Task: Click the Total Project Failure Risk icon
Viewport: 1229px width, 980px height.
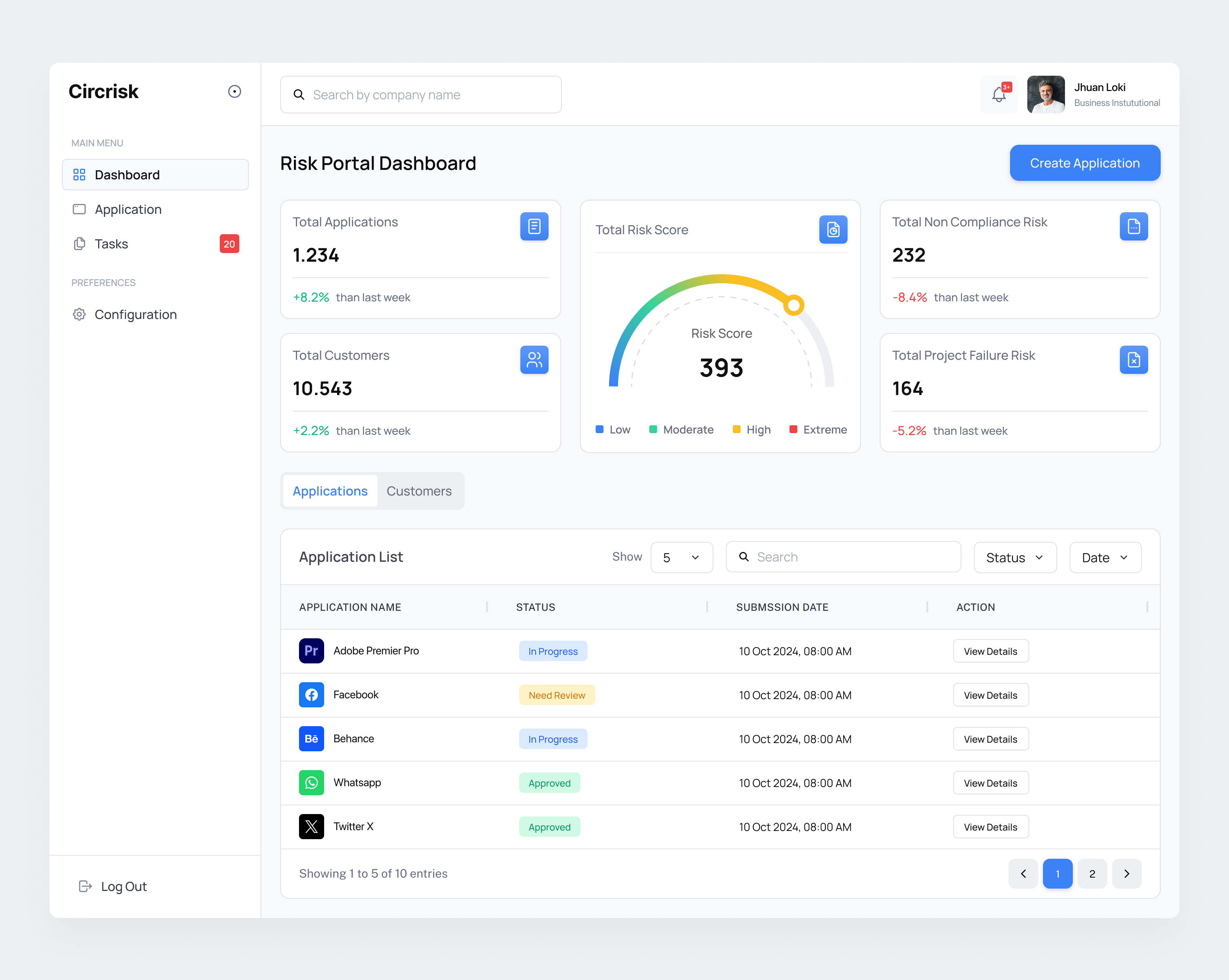Action: pyautogui.click(x=1134, y=359)
